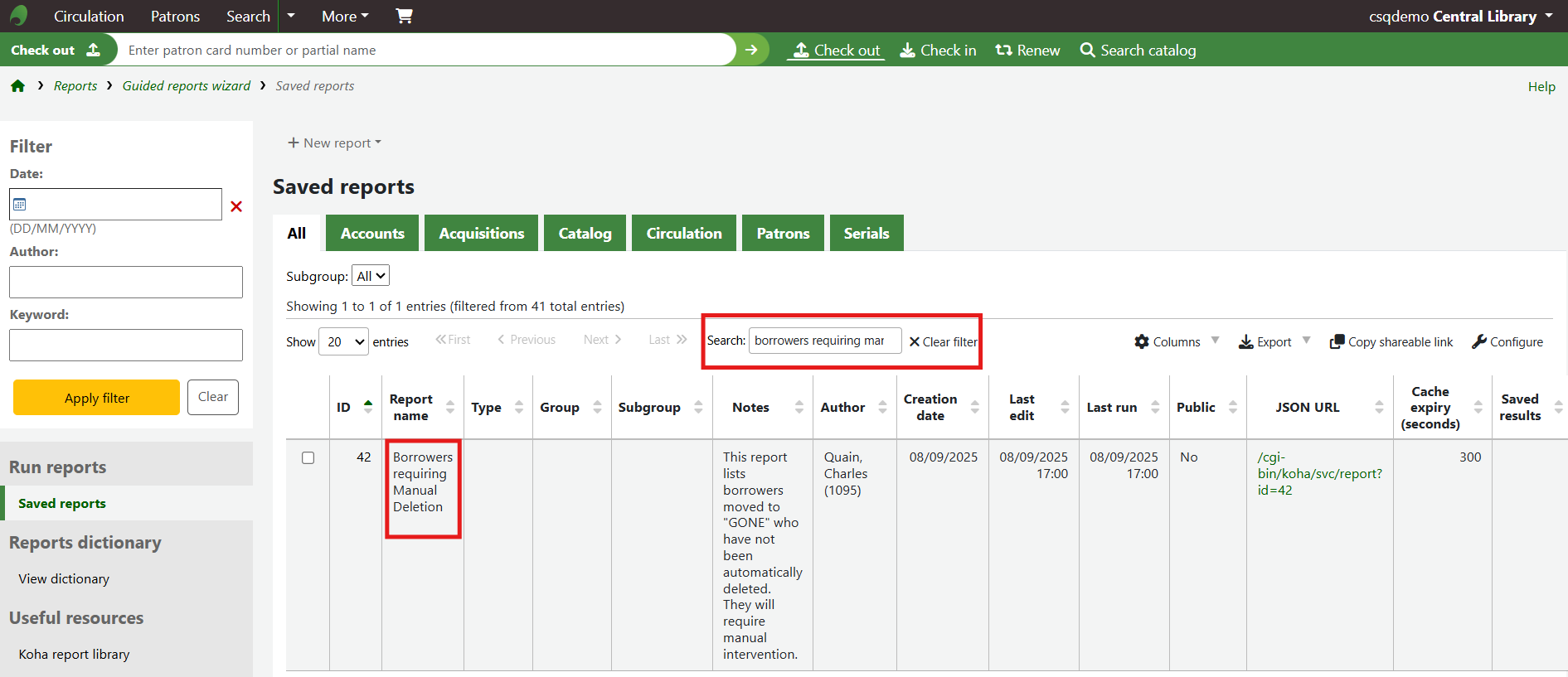Click Search catalog magnifier in header

pos(1138,51)
